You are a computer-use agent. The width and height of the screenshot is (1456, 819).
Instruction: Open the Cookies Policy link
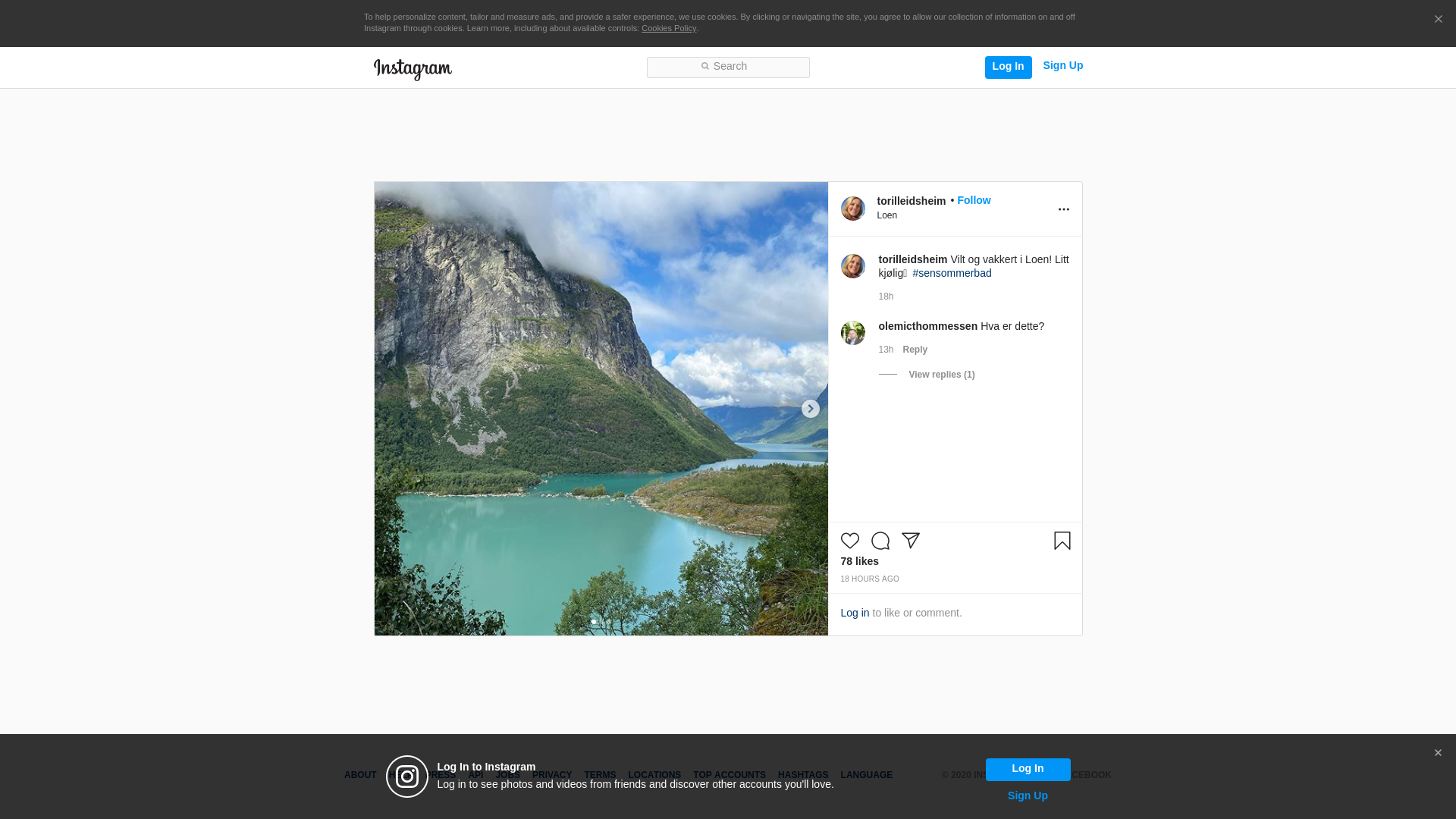pos(668,28)
